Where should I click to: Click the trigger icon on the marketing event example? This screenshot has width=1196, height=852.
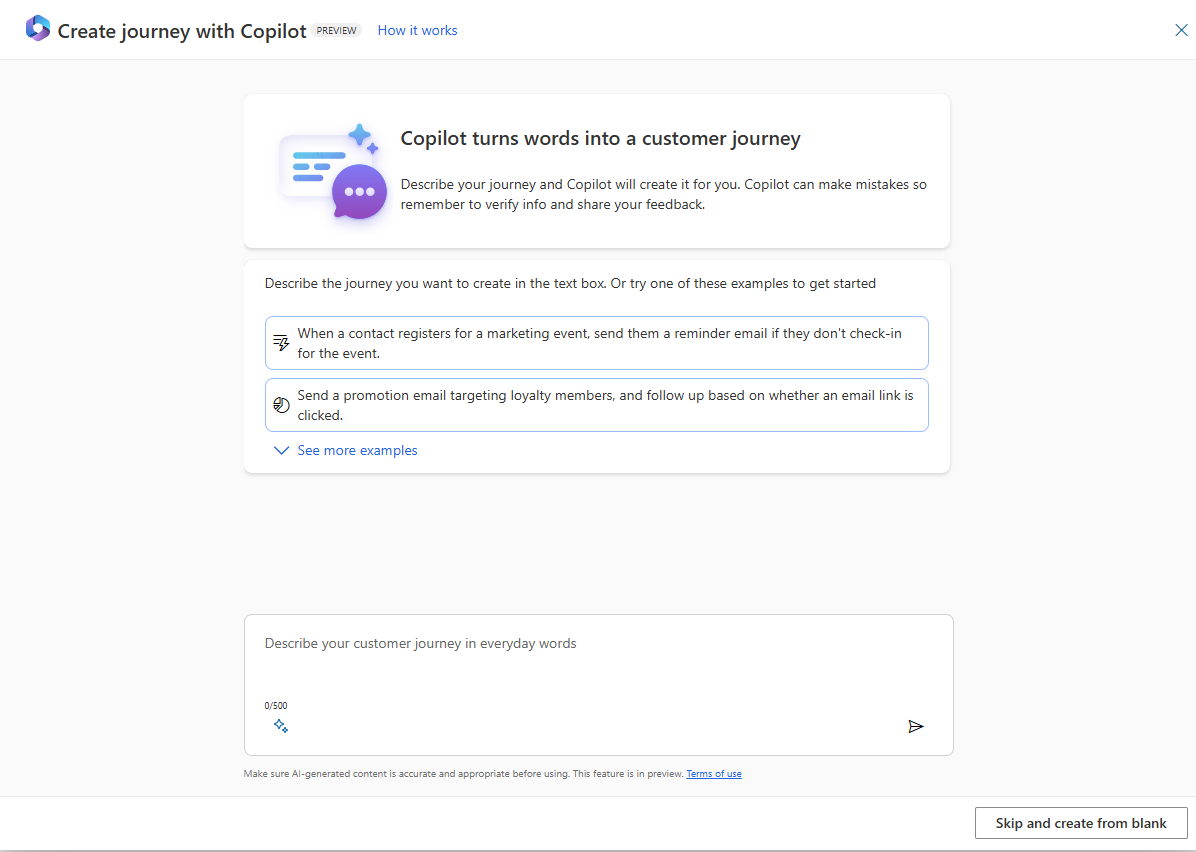tap(282, 343)
